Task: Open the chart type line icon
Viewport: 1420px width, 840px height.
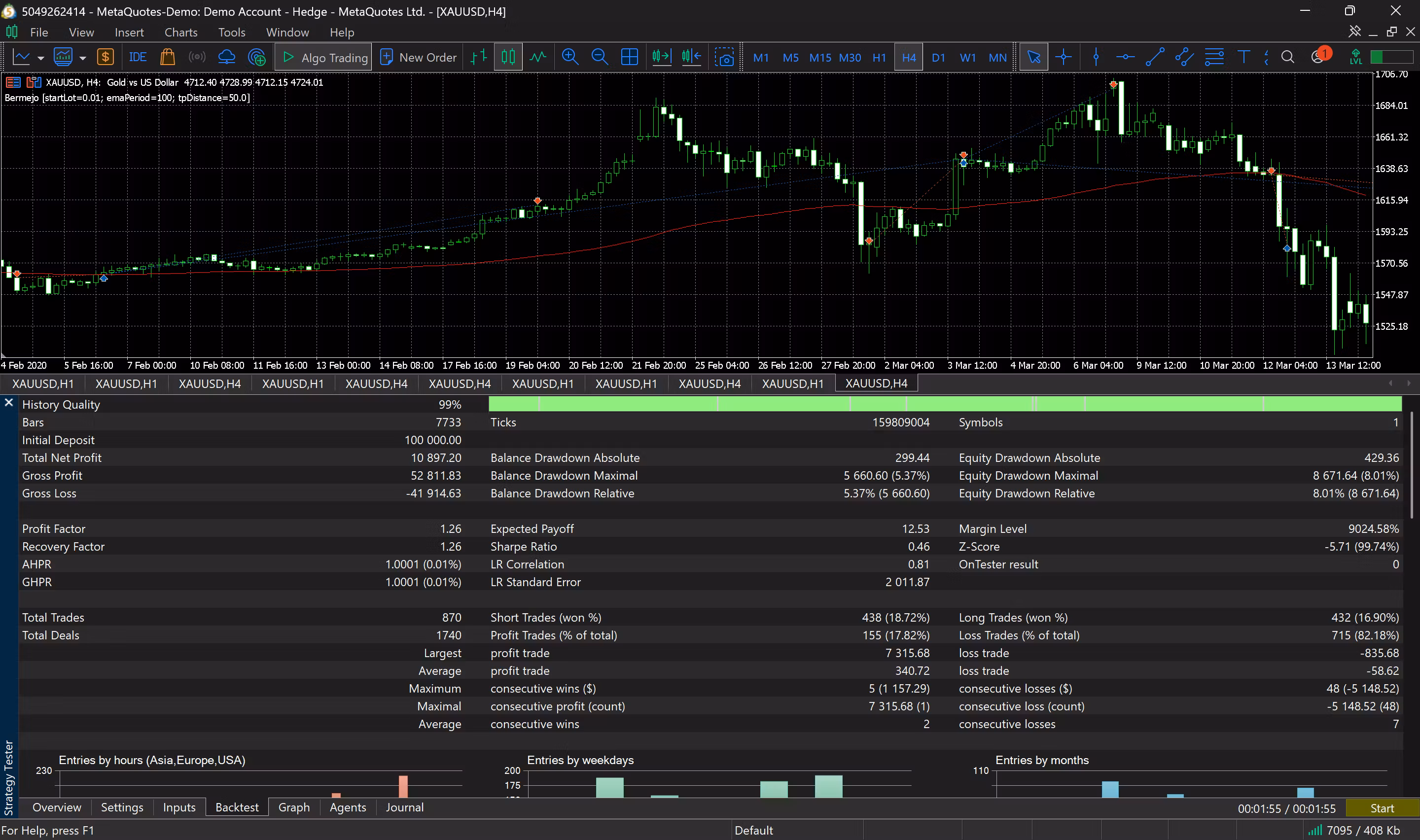Action: [21, 57]
